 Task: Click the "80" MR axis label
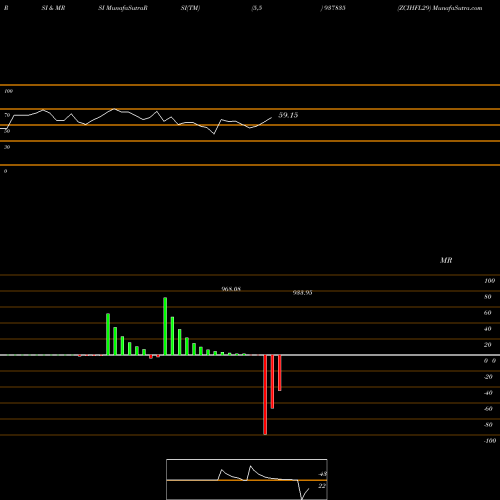point(488,297)
